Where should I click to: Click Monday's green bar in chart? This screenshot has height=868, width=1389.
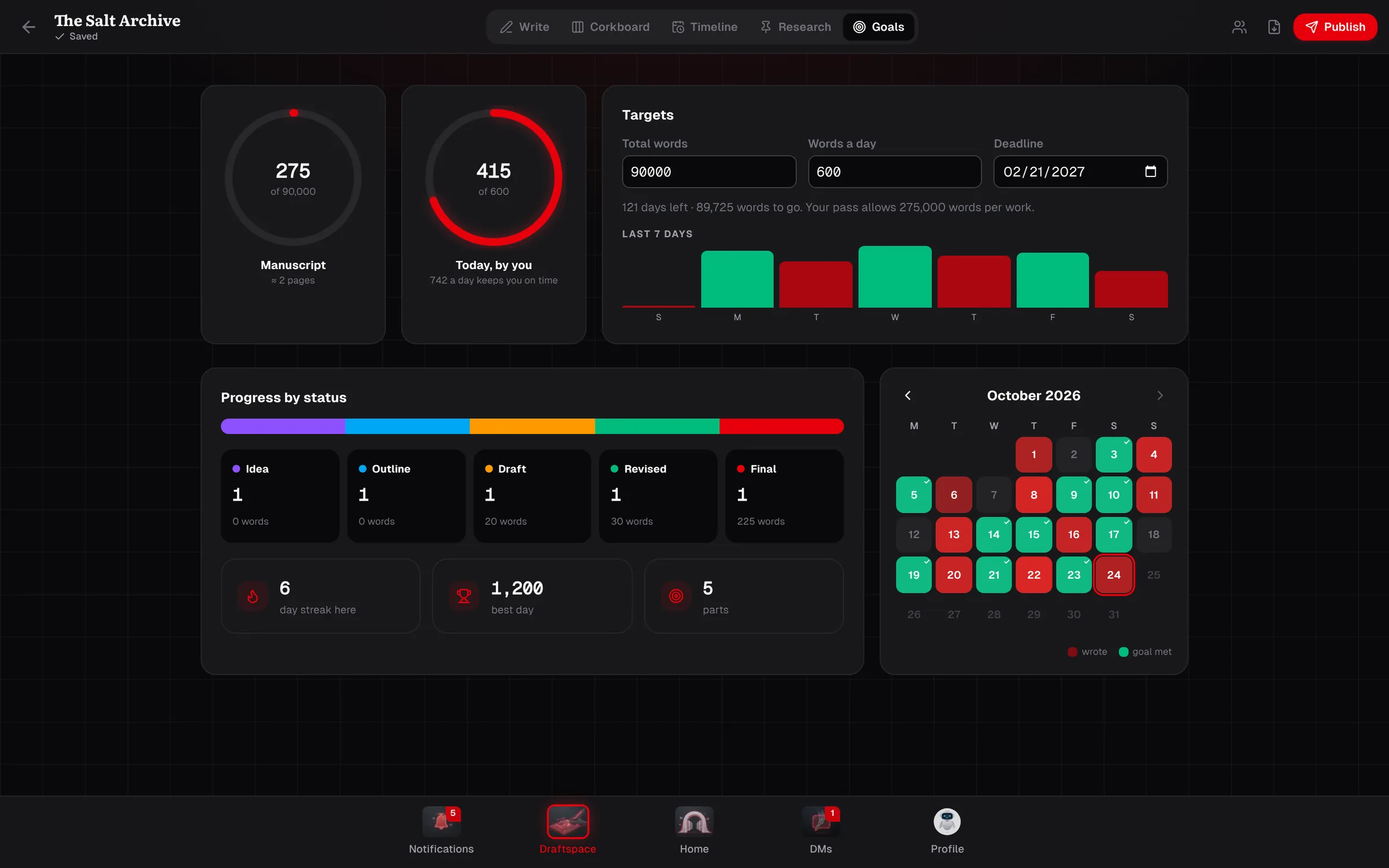coord(737,279)
